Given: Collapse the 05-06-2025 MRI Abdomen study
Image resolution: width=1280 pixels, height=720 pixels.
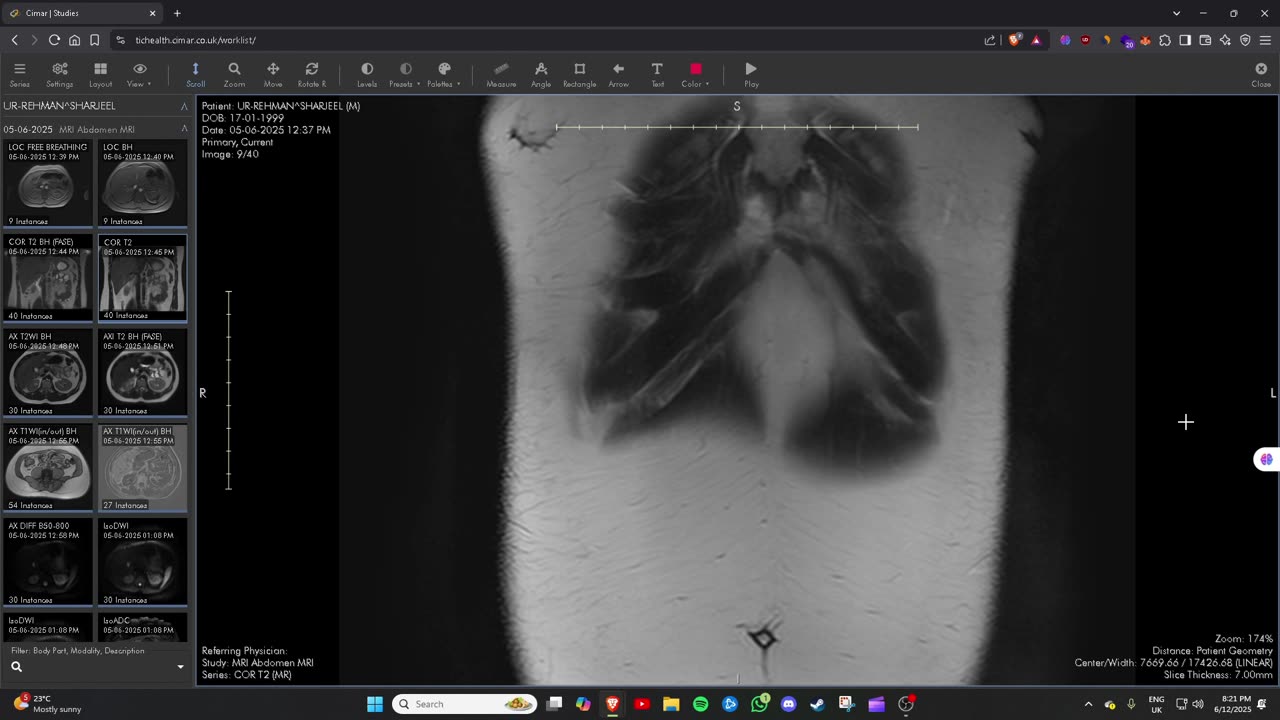Looking at the screenshot, I should tap(184, 129).
